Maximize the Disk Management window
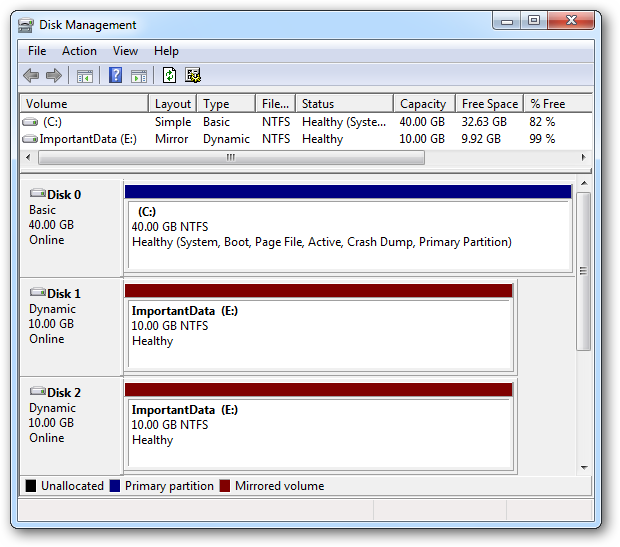The width and height of the screenshot is (620, 547). pos(534,21)
